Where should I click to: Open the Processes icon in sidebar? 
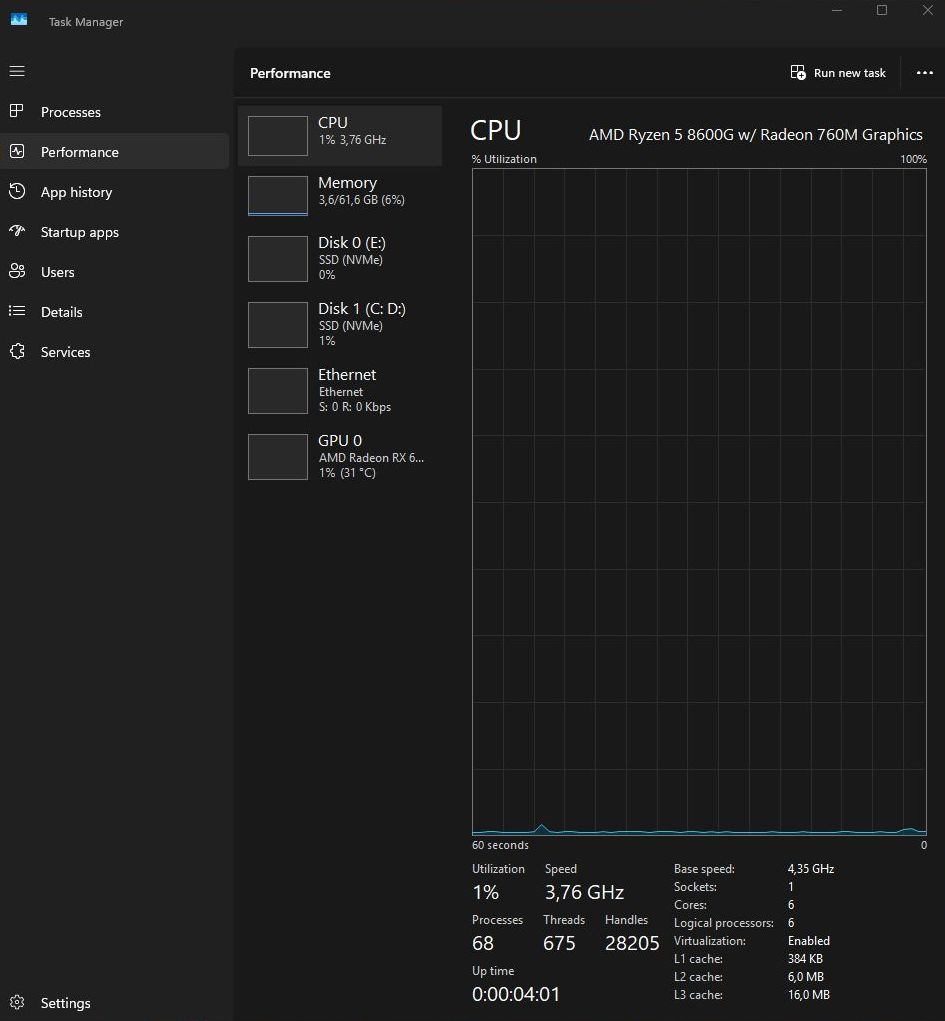[x=17, y=111]
